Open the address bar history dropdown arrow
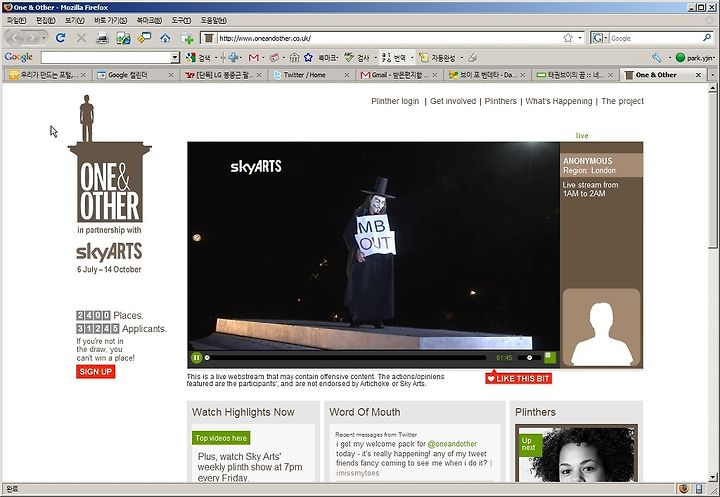Viewport: 720px width, 497px height. click(x=580, y=38)
